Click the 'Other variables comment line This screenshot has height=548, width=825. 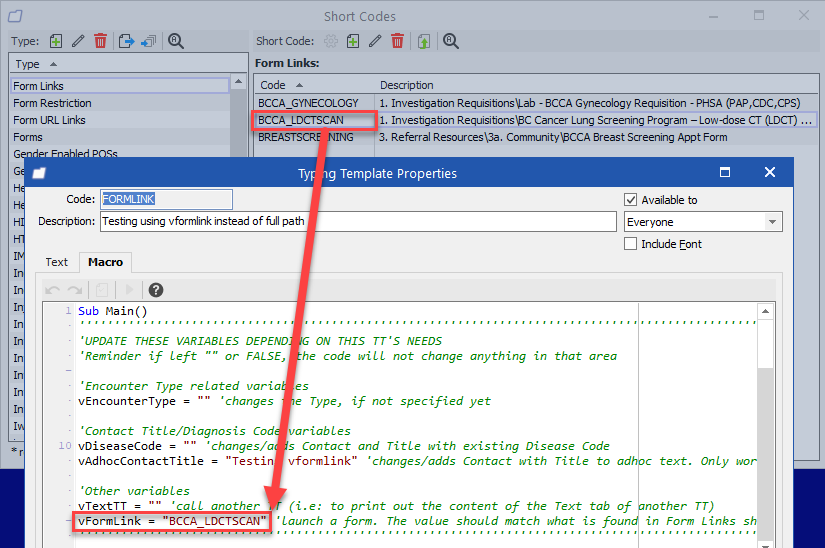[134, 491]
